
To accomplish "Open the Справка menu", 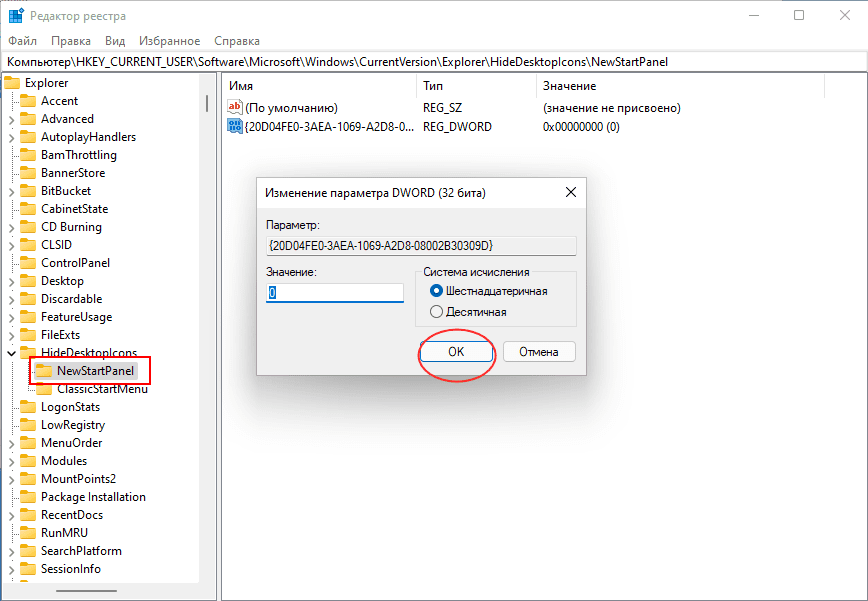I will click(237, 41).
